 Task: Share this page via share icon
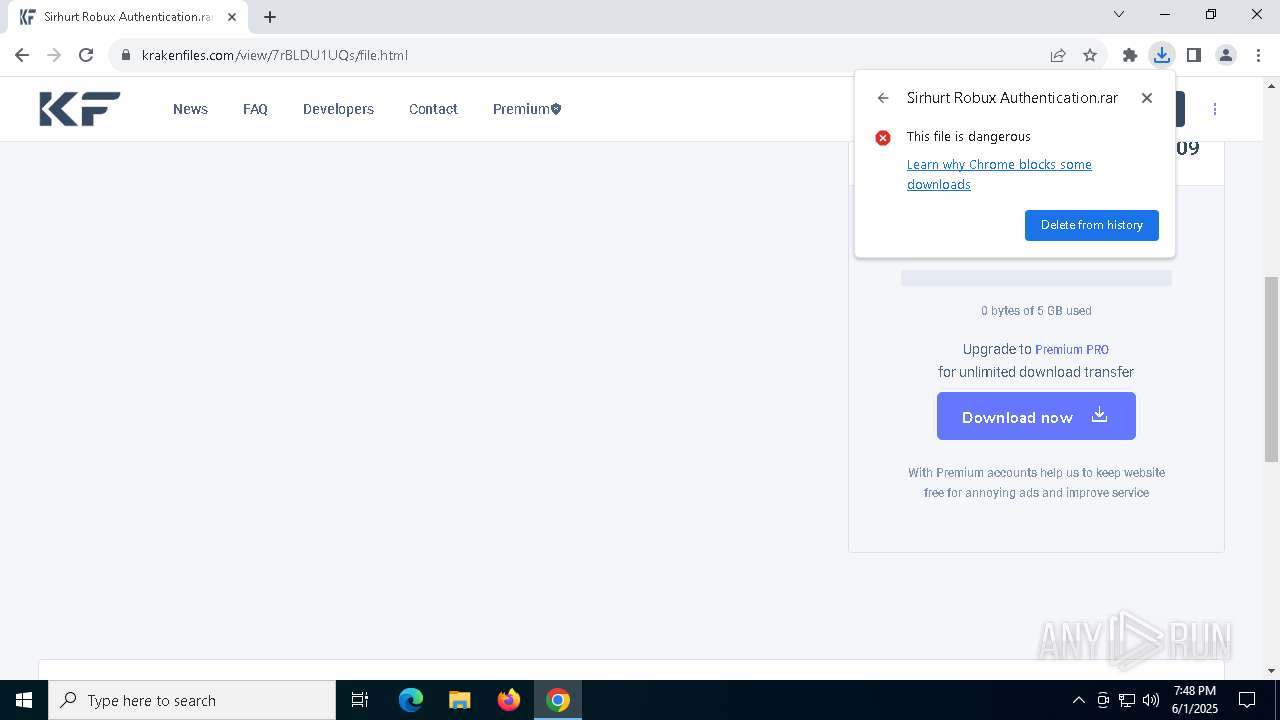point(1058,55)
